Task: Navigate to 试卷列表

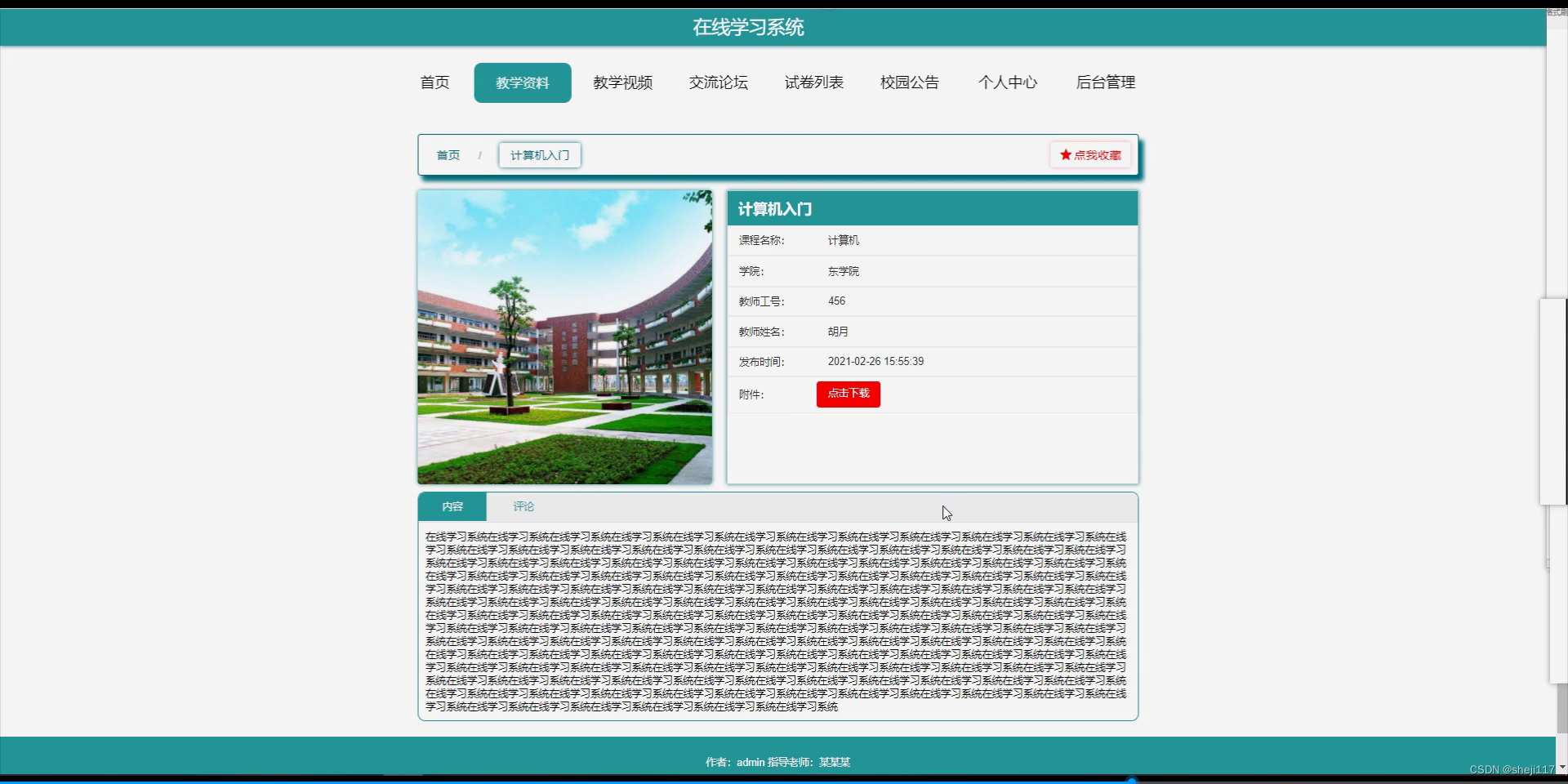Action: tap(813, 82)
